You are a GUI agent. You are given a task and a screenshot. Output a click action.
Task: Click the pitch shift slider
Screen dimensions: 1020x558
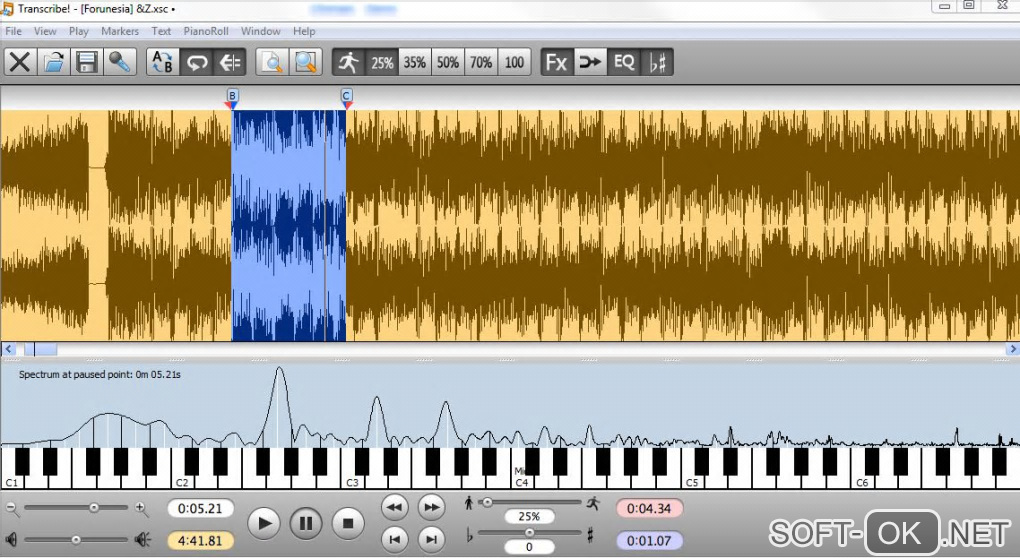pos(530,533)
